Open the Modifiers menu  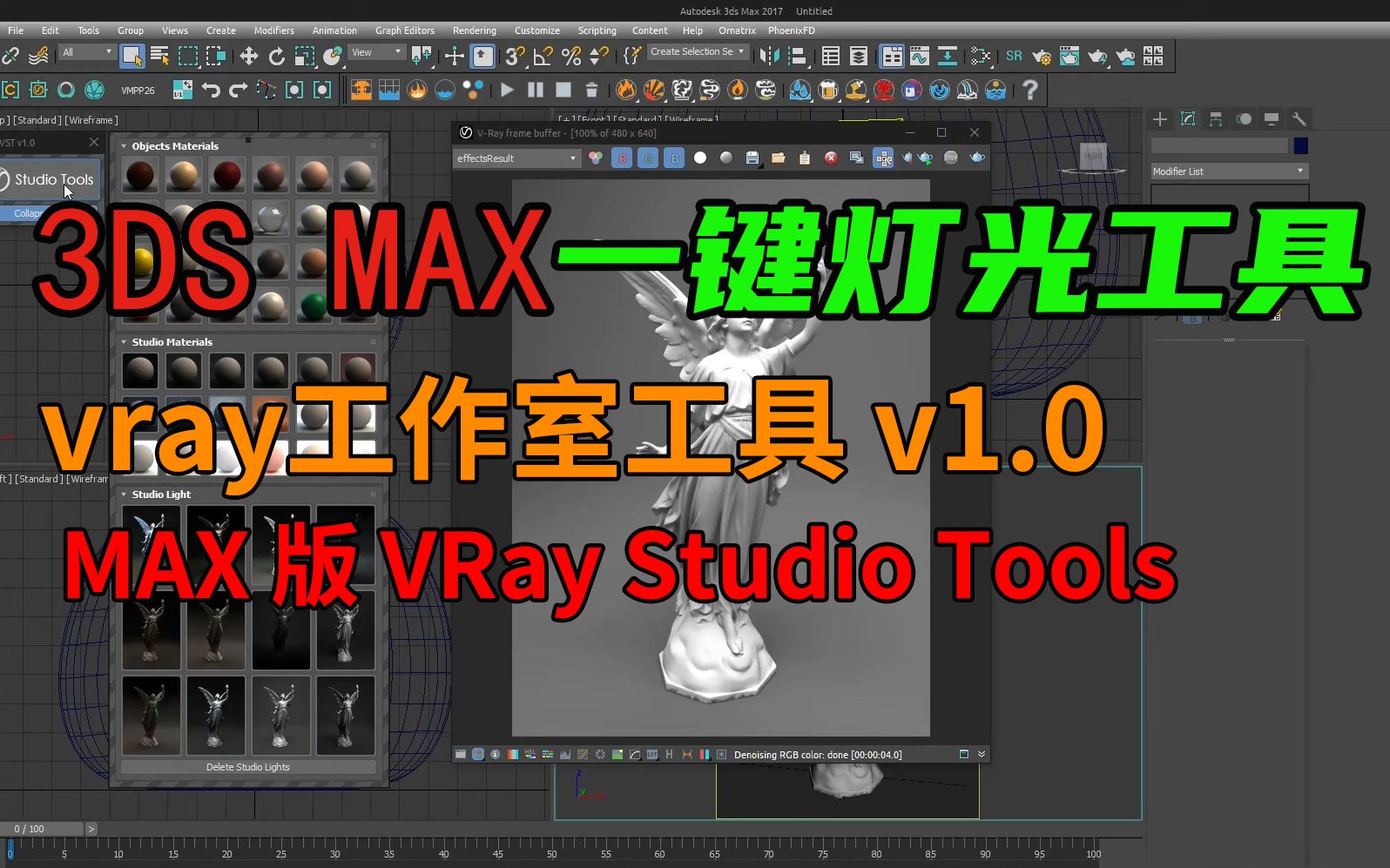pyautogui.click(x=273, y=30)
